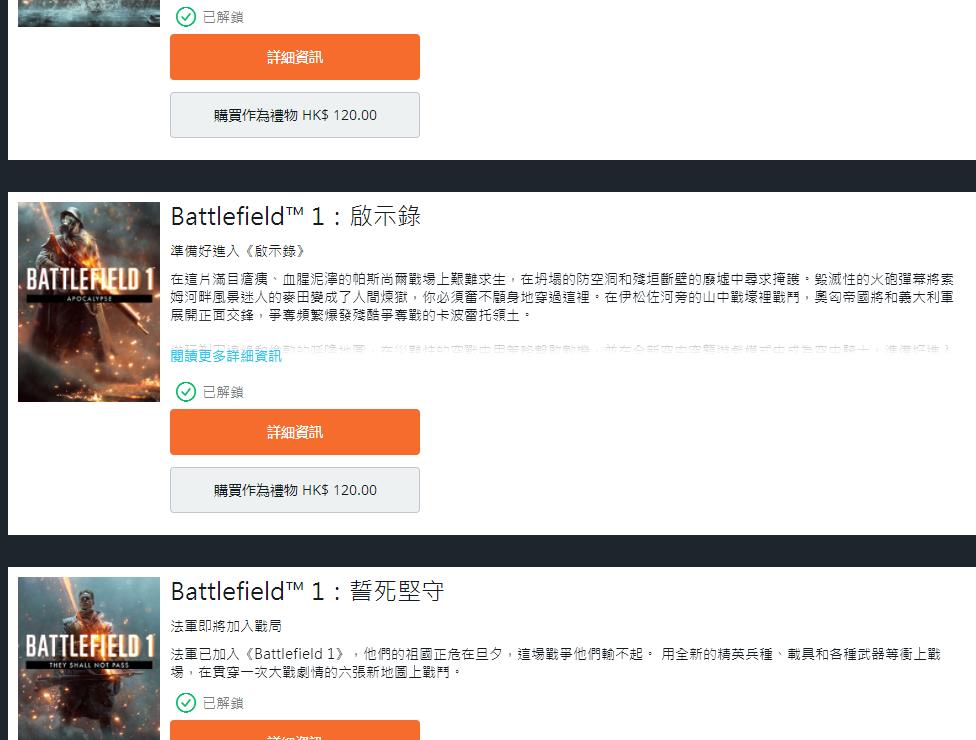Click the 詳細資訊 button for 啟示錄
The width and height of the screenshot is (976, 740).
pos(294,432)
